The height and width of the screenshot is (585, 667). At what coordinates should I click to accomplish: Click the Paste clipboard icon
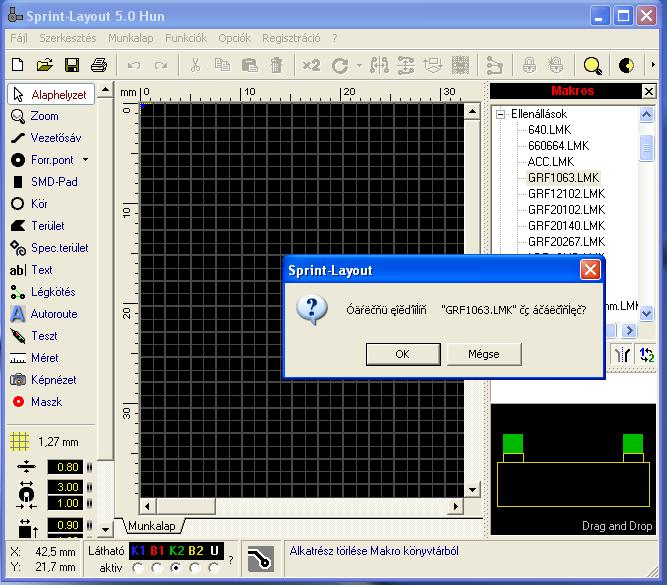pyautogui.click(x=249, y=65)
